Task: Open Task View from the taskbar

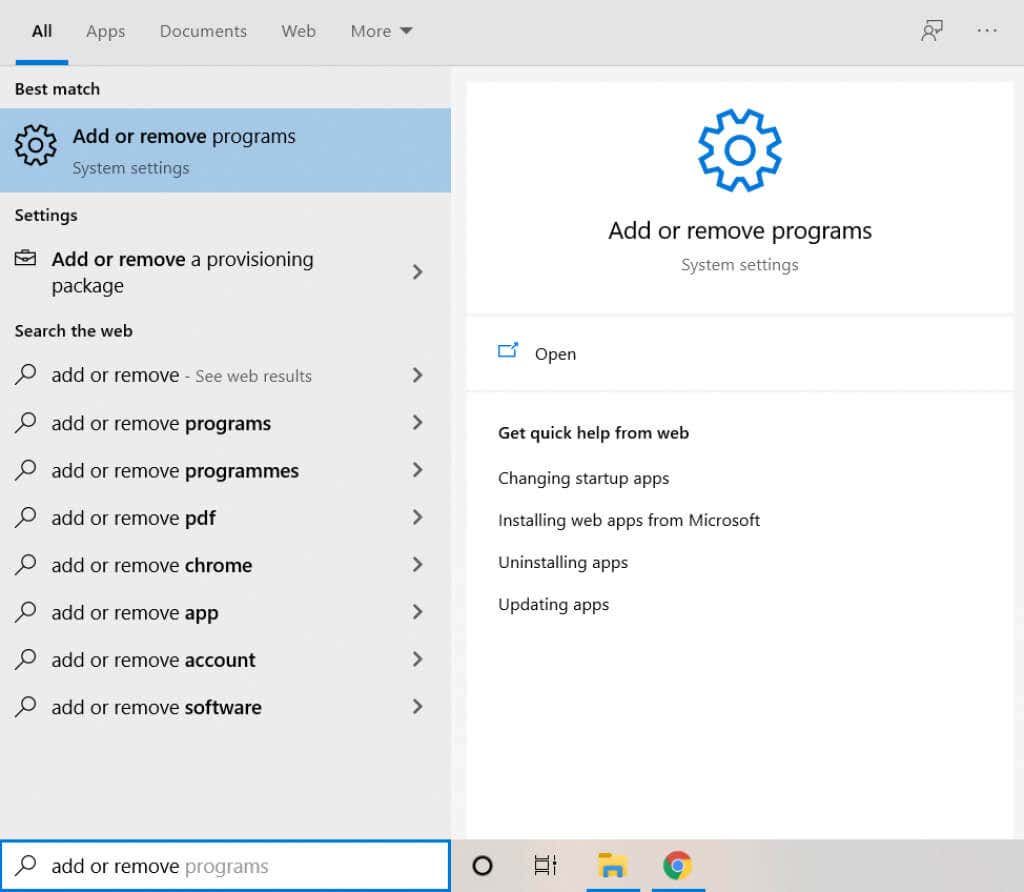Action: click(545, 866)
